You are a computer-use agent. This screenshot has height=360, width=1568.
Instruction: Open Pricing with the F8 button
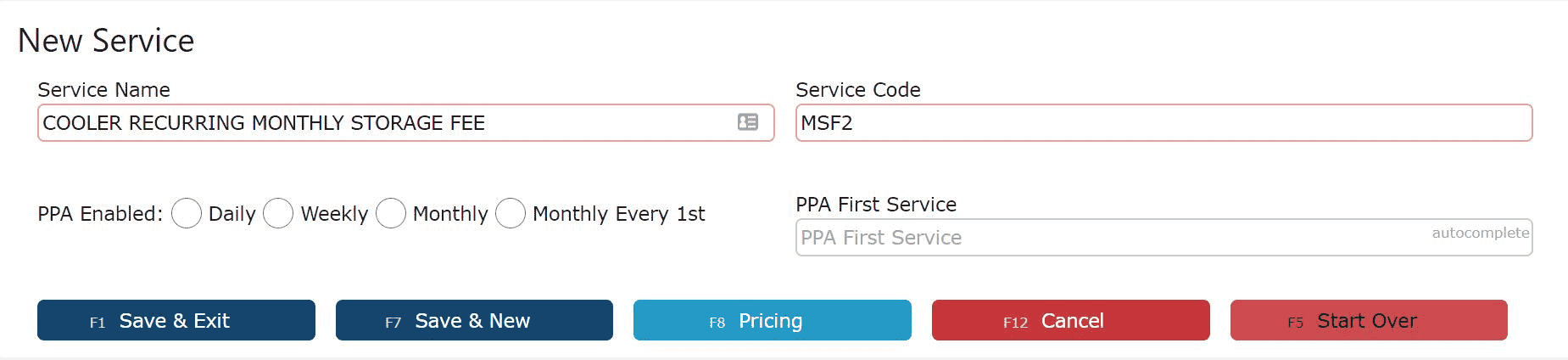773,320
